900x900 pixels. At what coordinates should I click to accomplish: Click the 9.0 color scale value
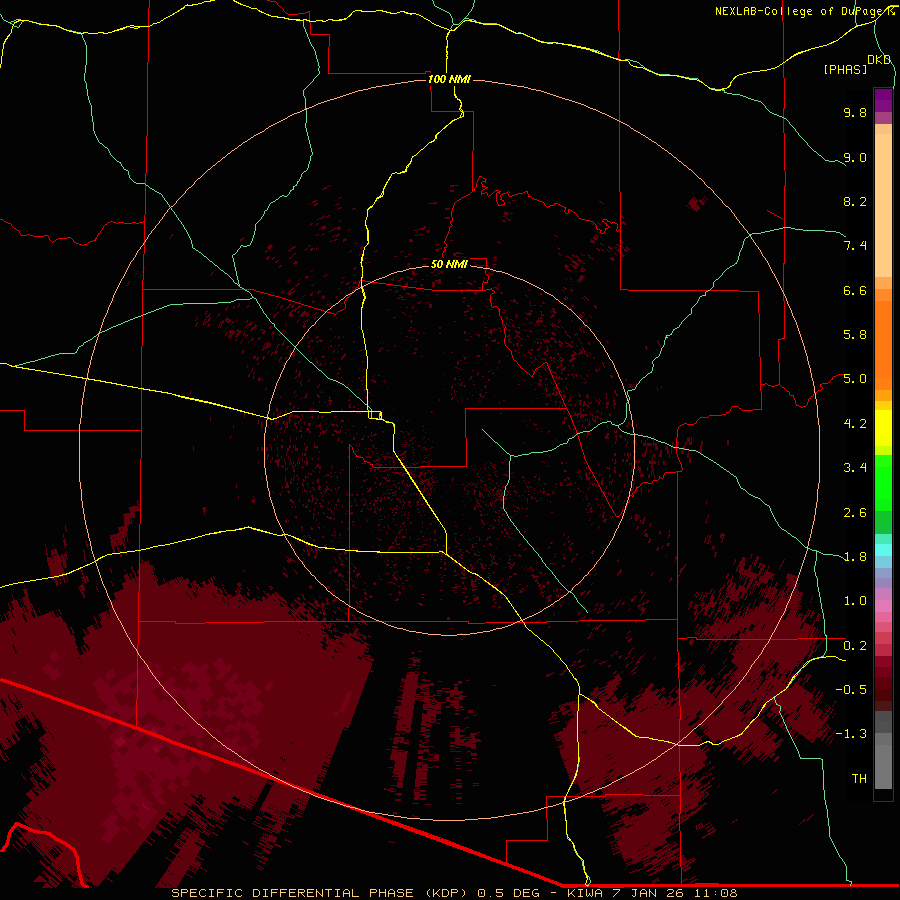click(x=855, y=157)
